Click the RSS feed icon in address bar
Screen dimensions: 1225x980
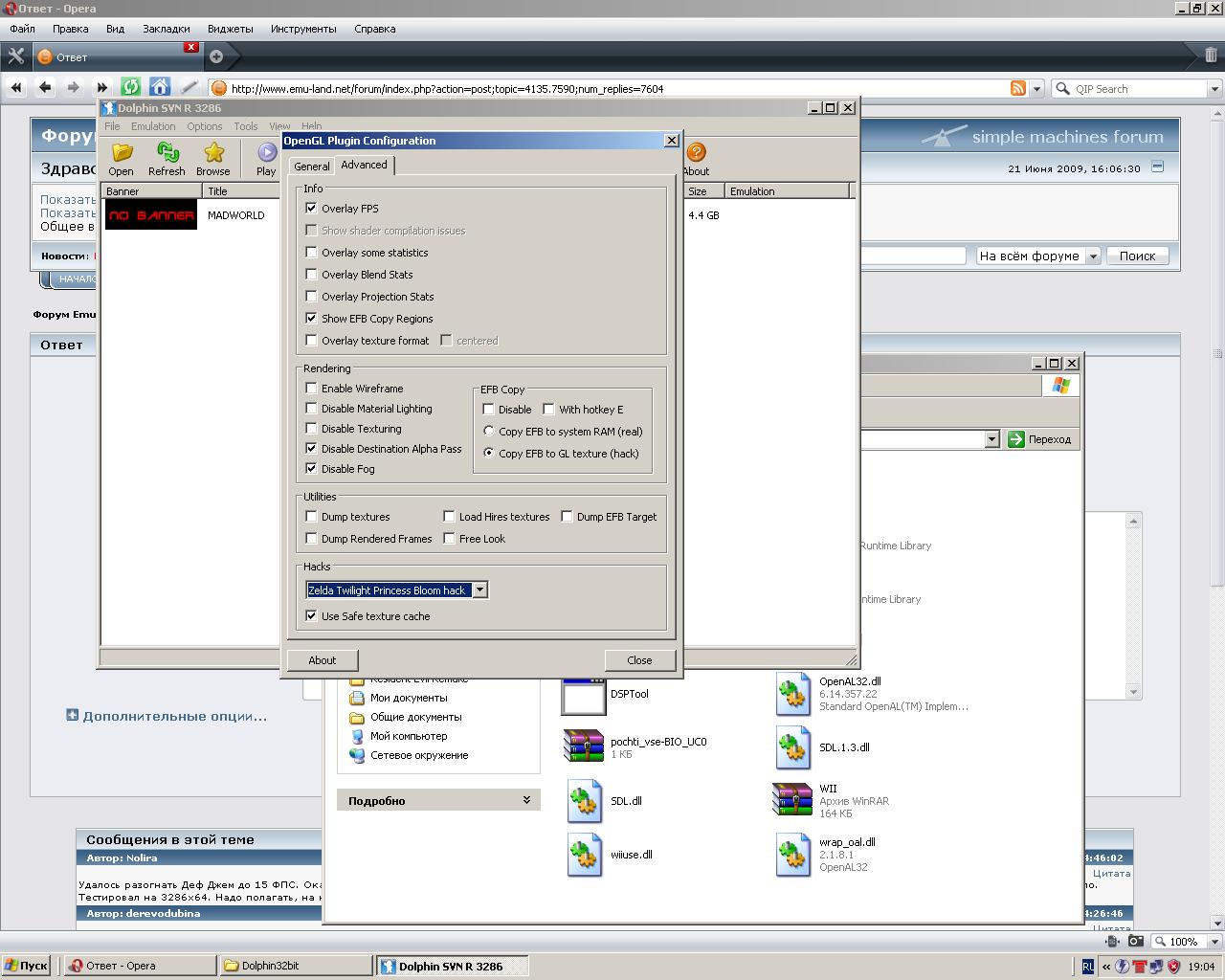(x=1018, y=88)
